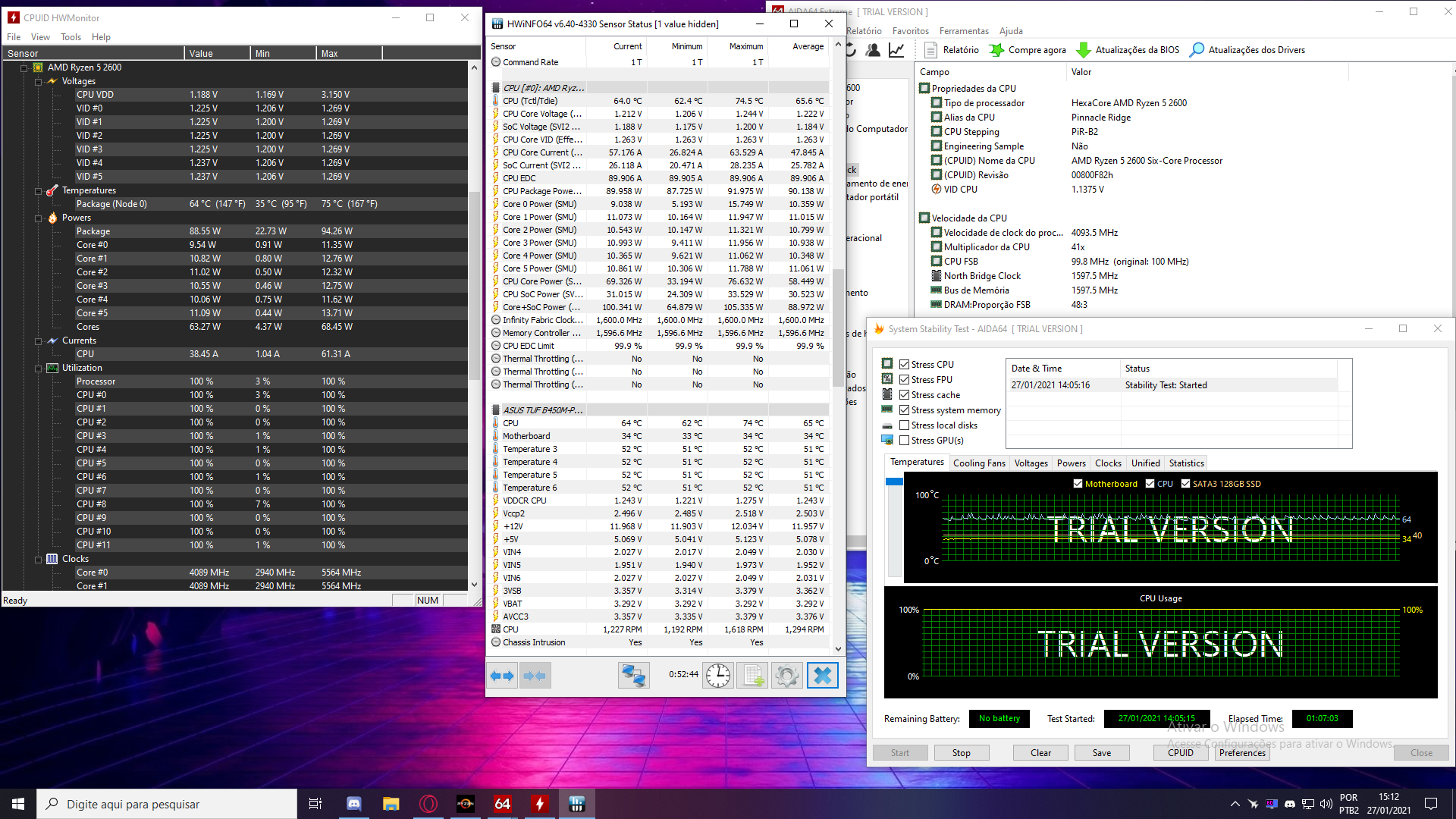Switch to HWiNFO taskbar icon
Viewport: 1456px width, 819px height.
577,804
